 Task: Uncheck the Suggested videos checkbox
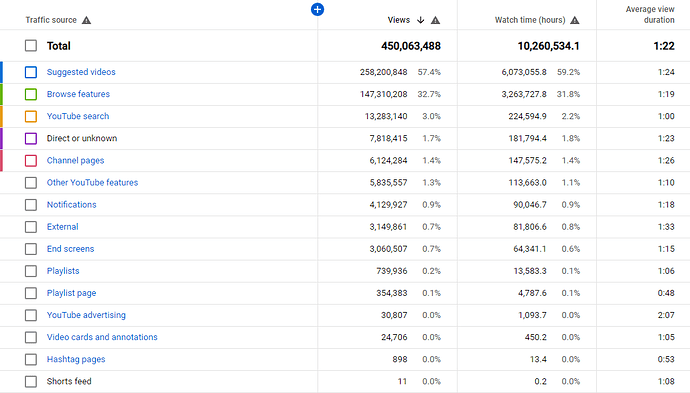pos(31,72)
